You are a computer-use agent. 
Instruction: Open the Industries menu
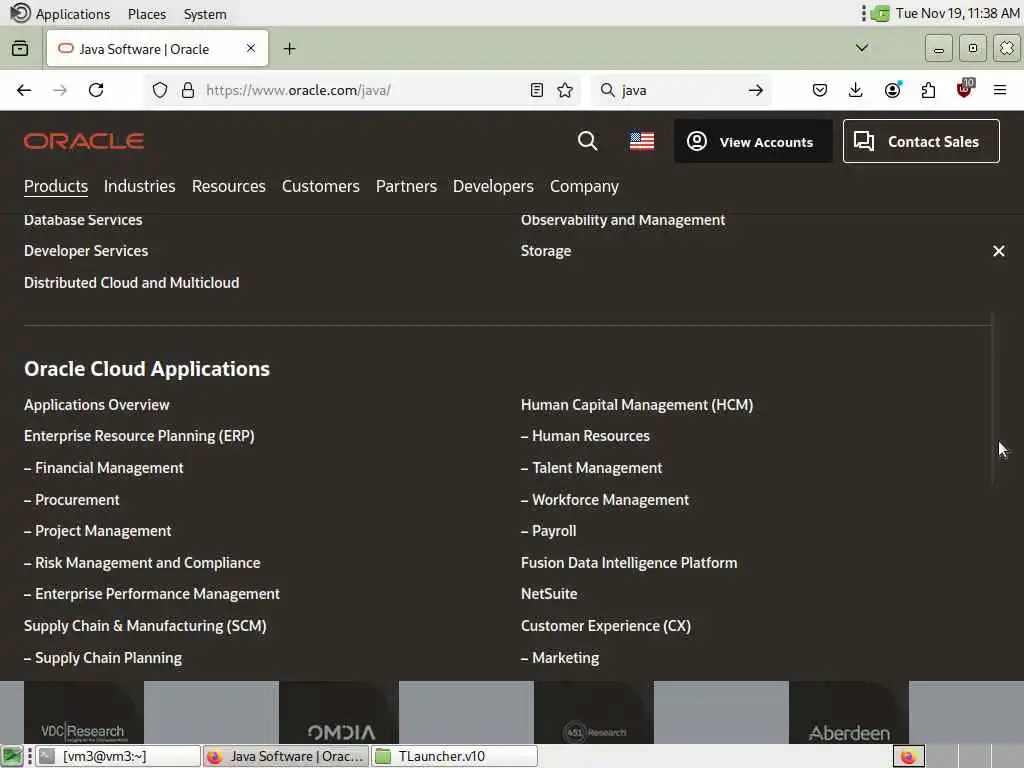coord(140,186)
